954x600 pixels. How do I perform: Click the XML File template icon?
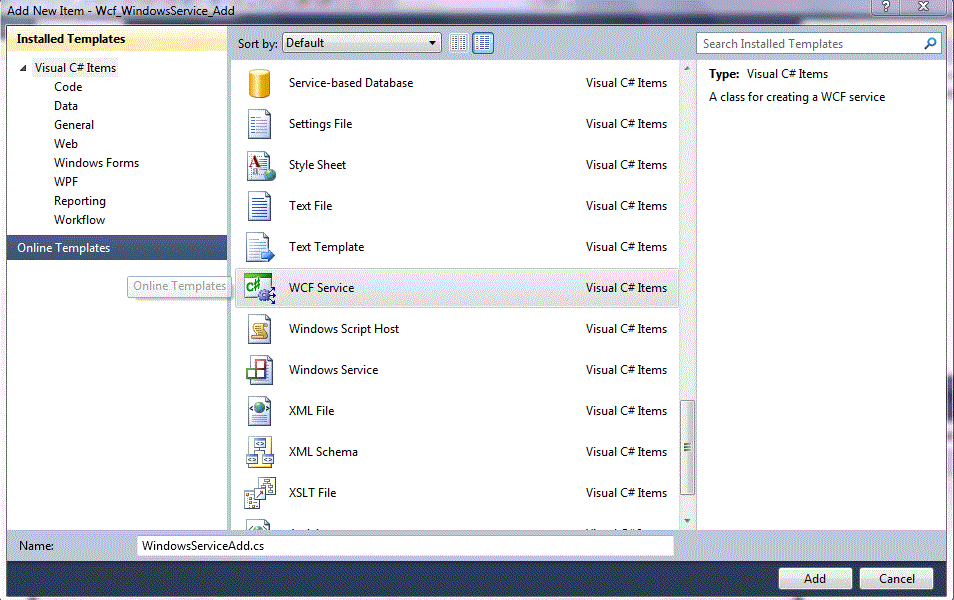point(259,410)
